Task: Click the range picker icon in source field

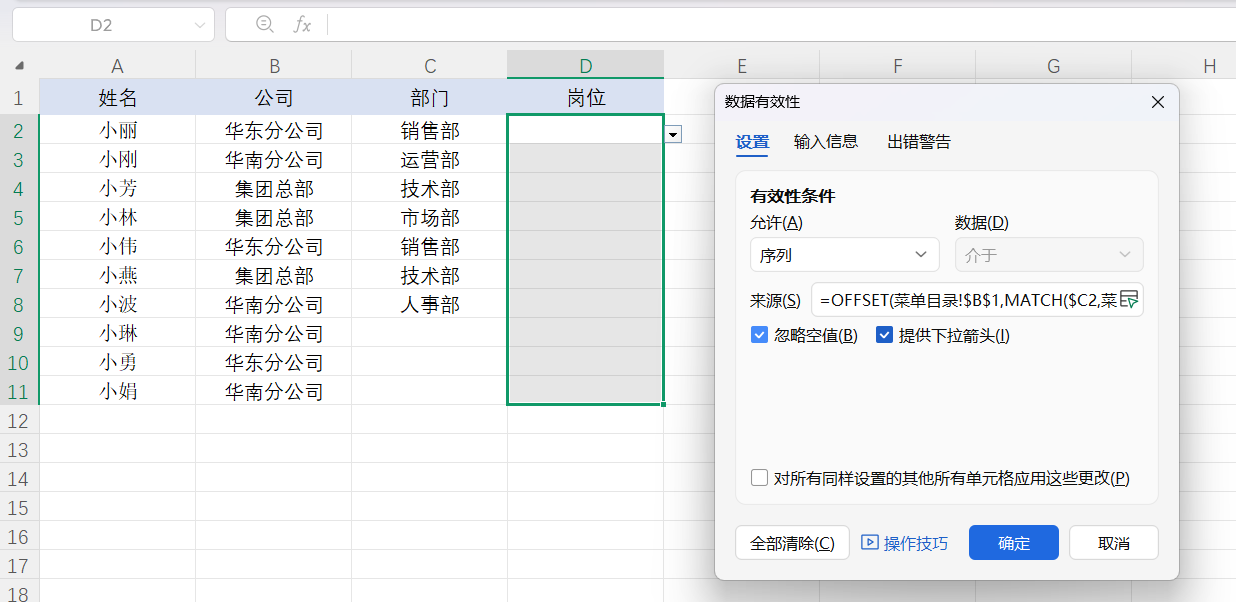Action: [x=1128, y=300]
